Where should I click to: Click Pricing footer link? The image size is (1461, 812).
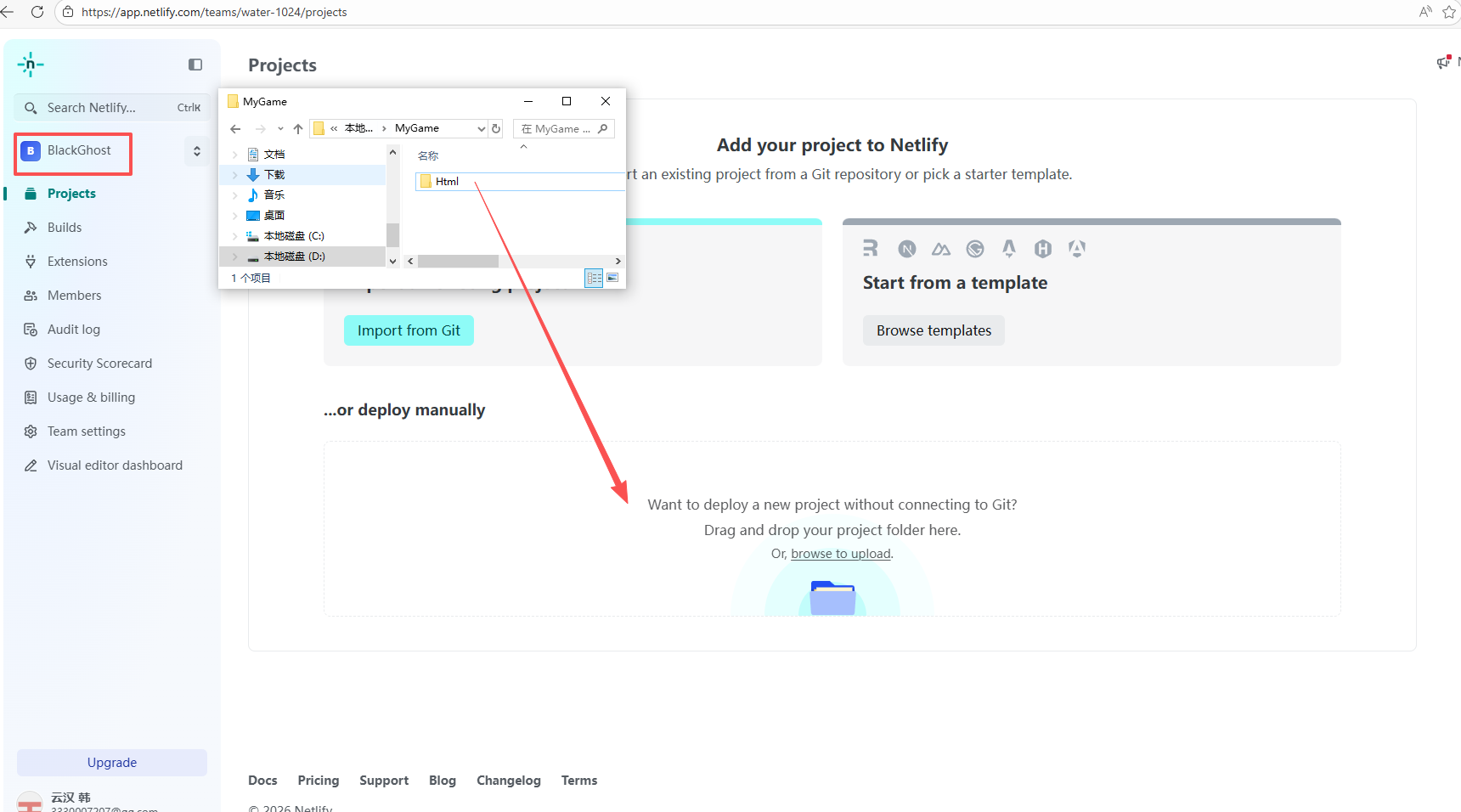[319, 781]
